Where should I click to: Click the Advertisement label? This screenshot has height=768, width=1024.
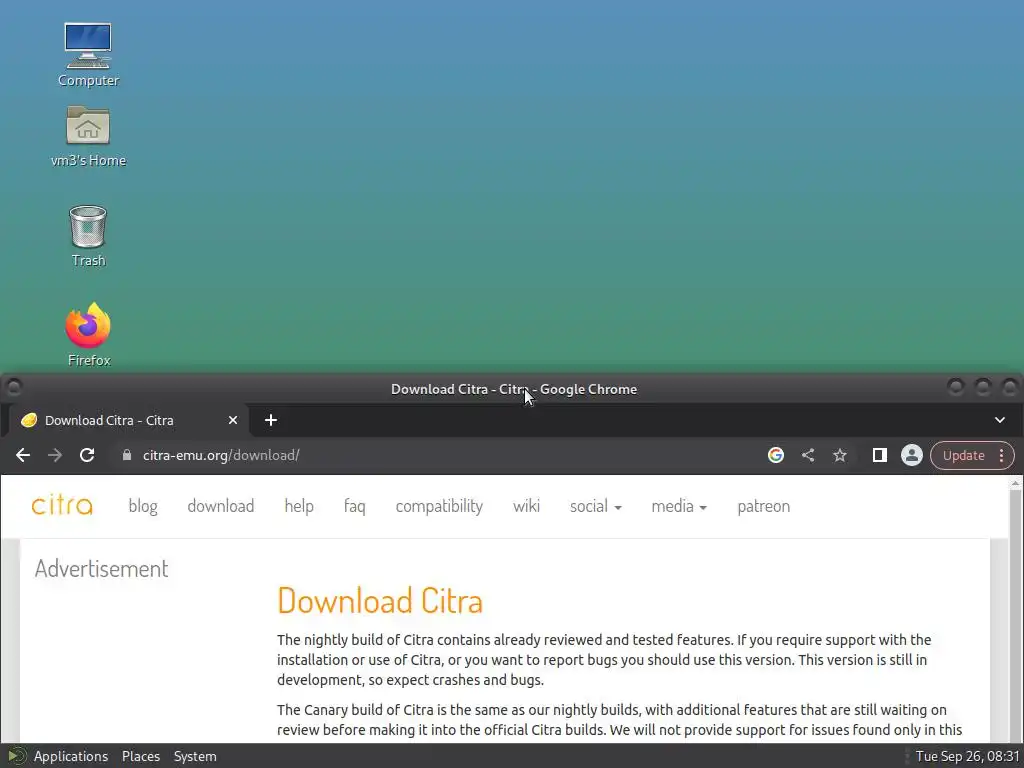[101, 568]
